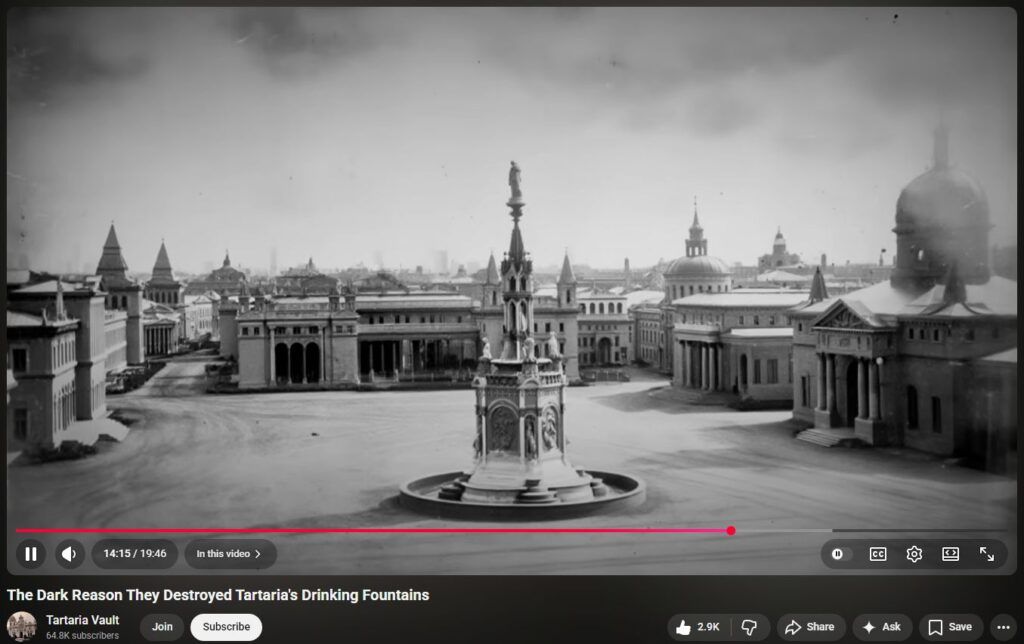Image resolution: width=1024 pixels, height=644 pixels.
Task: Like the video
Action: point(697,627)
